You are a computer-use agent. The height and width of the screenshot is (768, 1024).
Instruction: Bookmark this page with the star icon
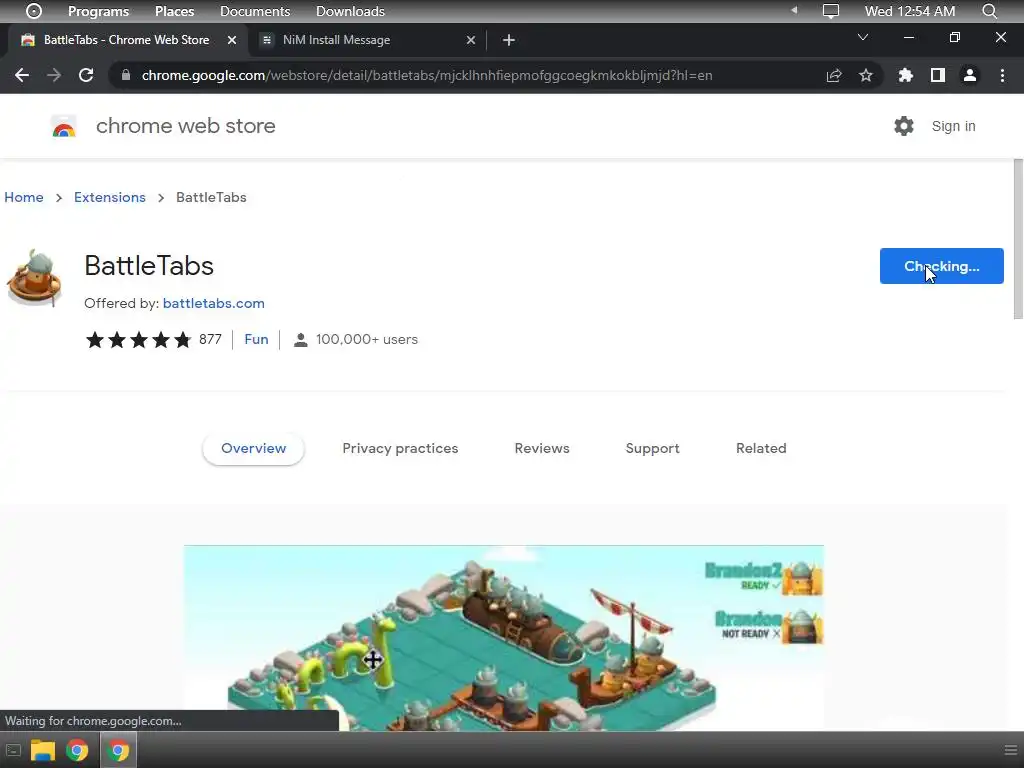point(866,75)
